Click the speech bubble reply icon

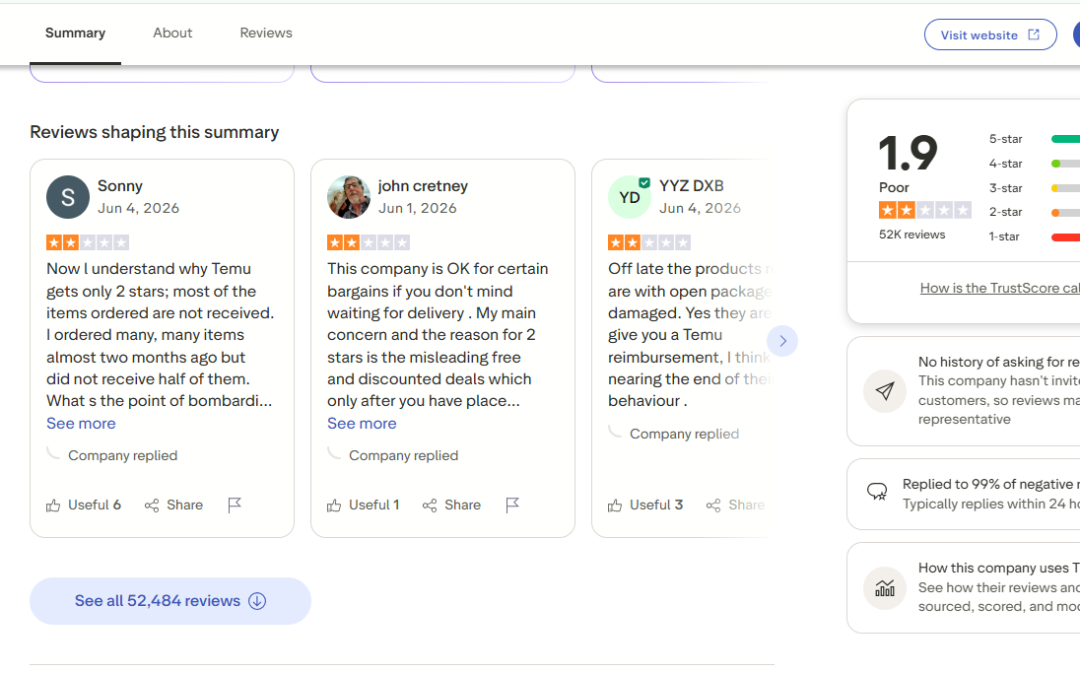coord(877,492)
